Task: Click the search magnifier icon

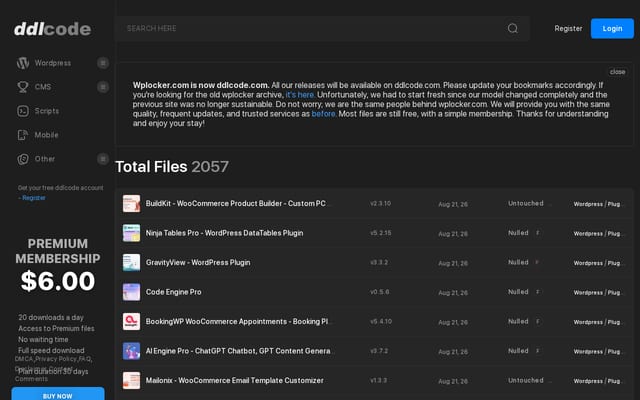Action: point(513,28)
